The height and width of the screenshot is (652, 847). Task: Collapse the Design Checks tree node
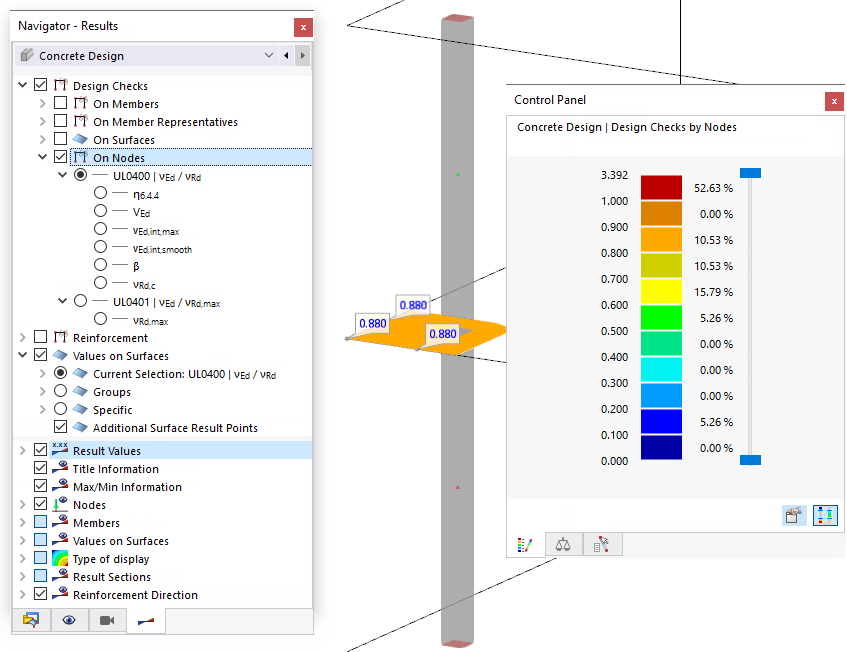point(23,85)
